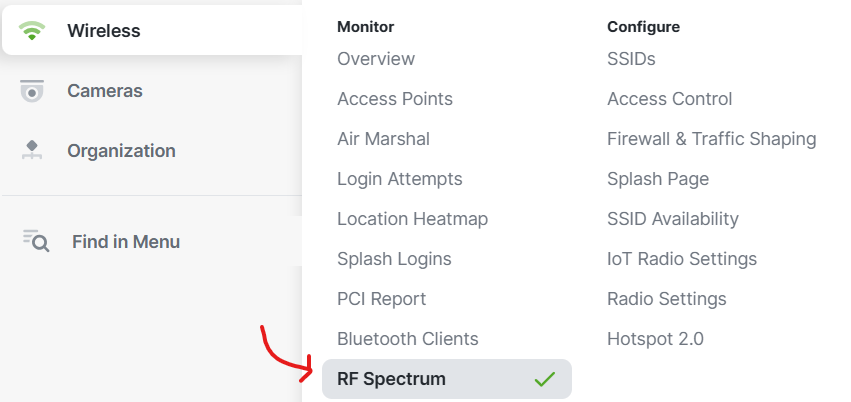The width and height of the screenshot is (851, 402).
Task: Open the Access Points page
Action: [x=395, y=99]
